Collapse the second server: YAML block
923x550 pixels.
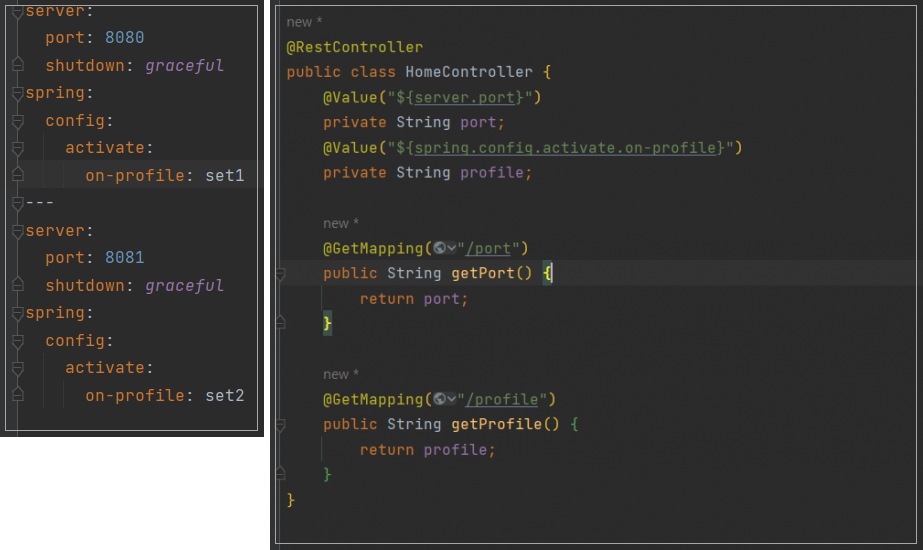coord(18,231)
